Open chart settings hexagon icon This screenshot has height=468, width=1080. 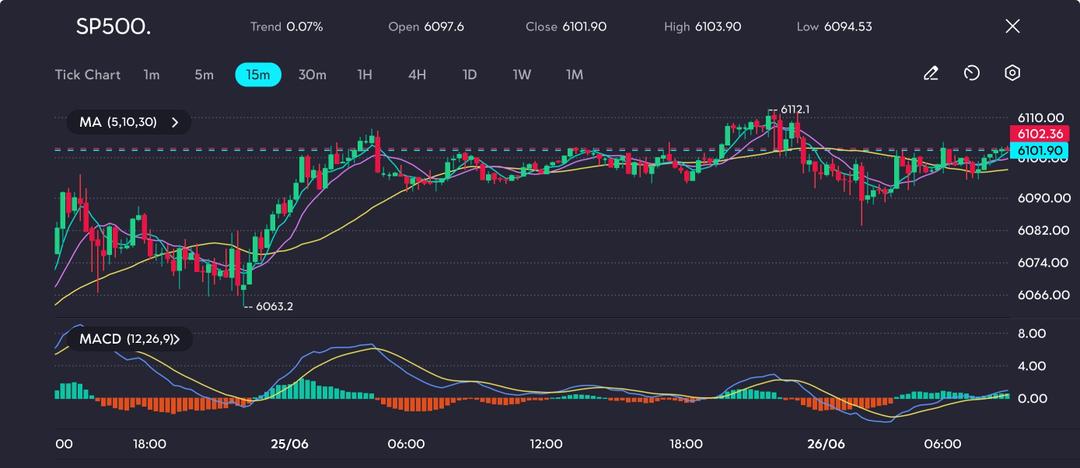1012,74
